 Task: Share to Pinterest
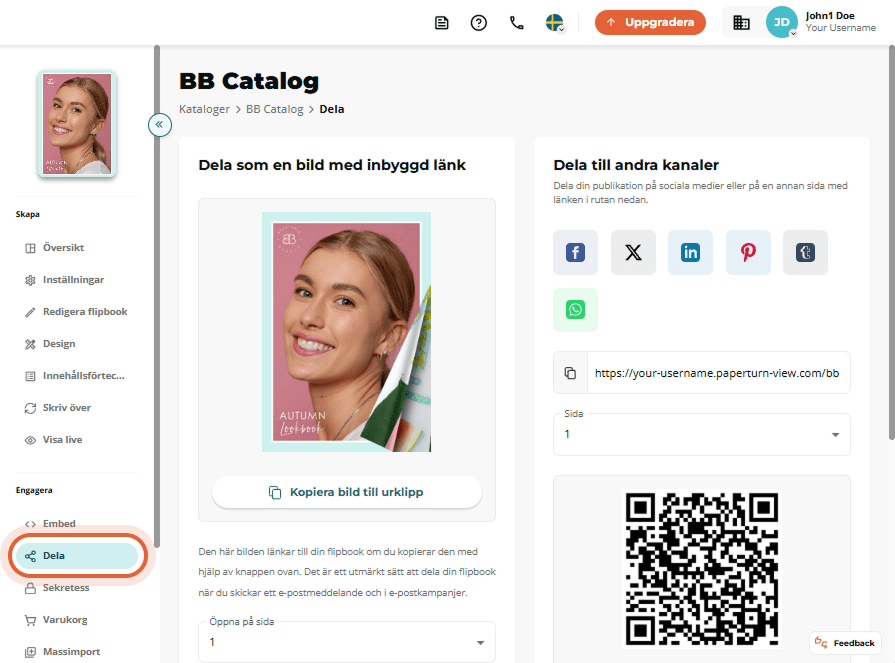[x=748, y=252]
